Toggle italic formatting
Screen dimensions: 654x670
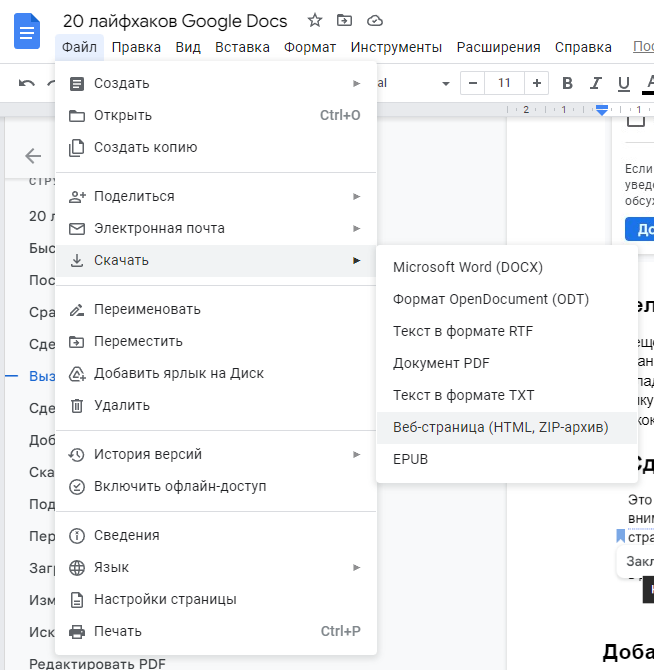(x=595, y=83)
